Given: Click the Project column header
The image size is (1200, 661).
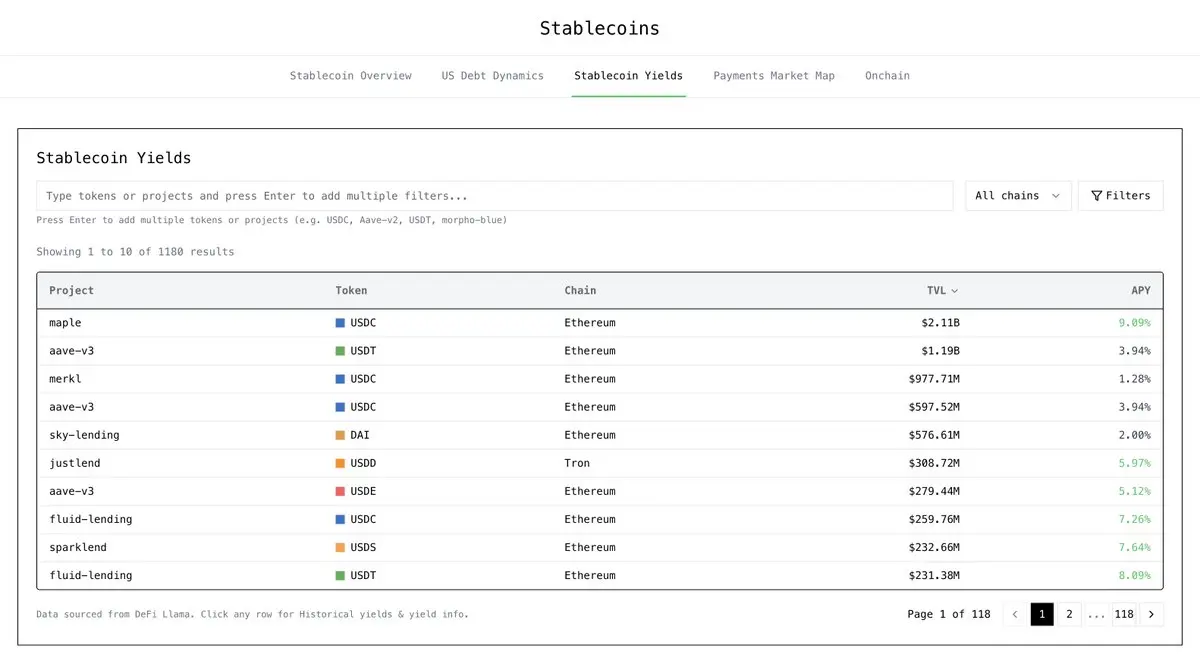Looking at the screenshot, I should [72, 291].
